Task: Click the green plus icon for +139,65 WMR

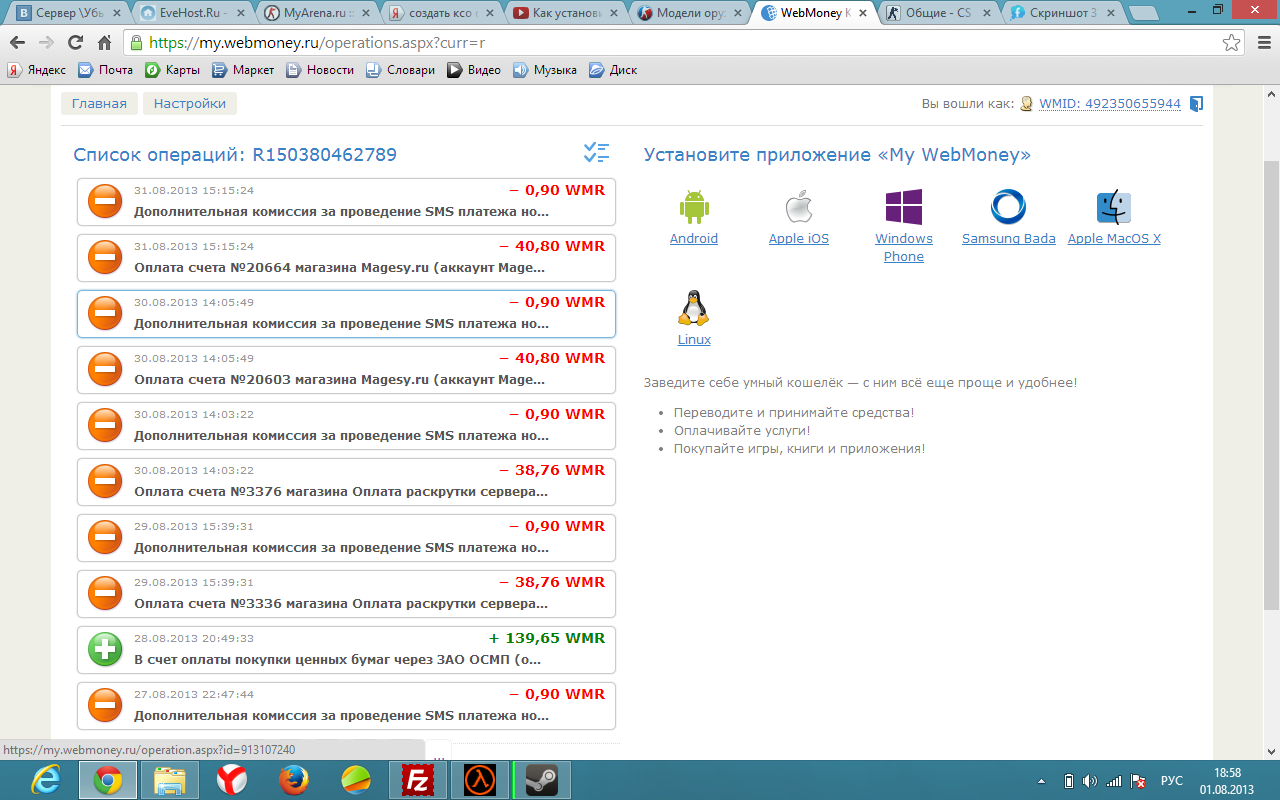Action: pyautogui.click(x=105, y=650)
